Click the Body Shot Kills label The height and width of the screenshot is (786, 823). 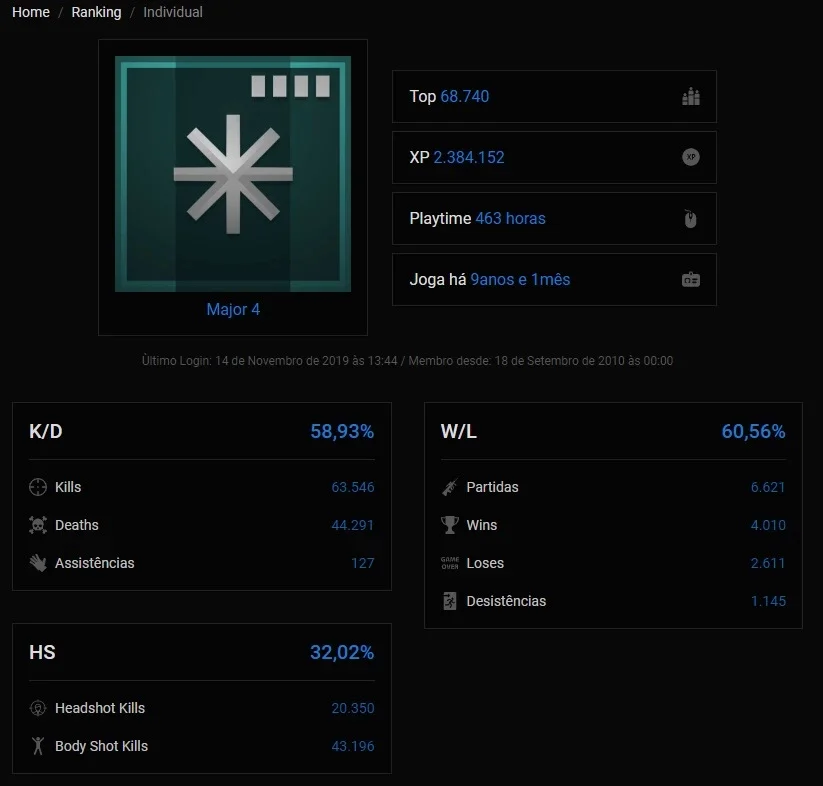(x=101, y=746)
